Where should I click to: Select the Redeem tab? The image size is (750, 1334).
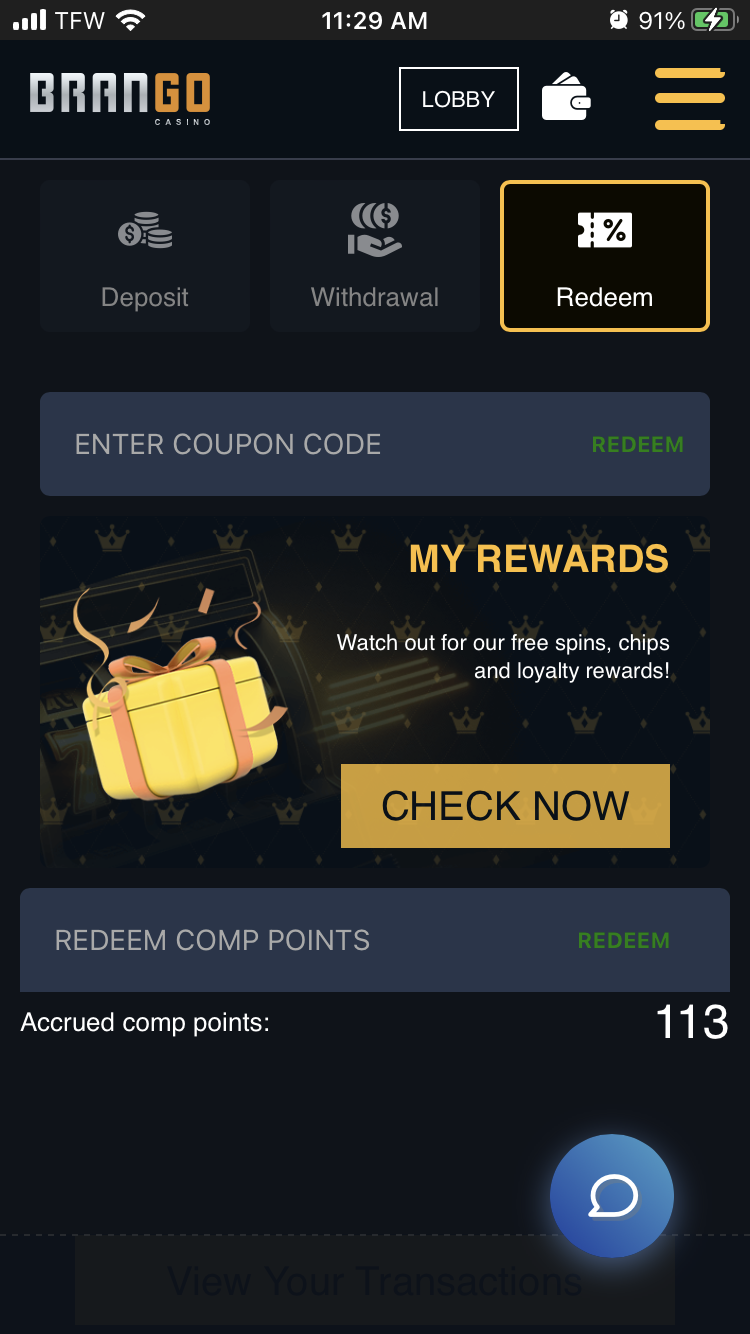pyautogui.click(x=605, y=256)
